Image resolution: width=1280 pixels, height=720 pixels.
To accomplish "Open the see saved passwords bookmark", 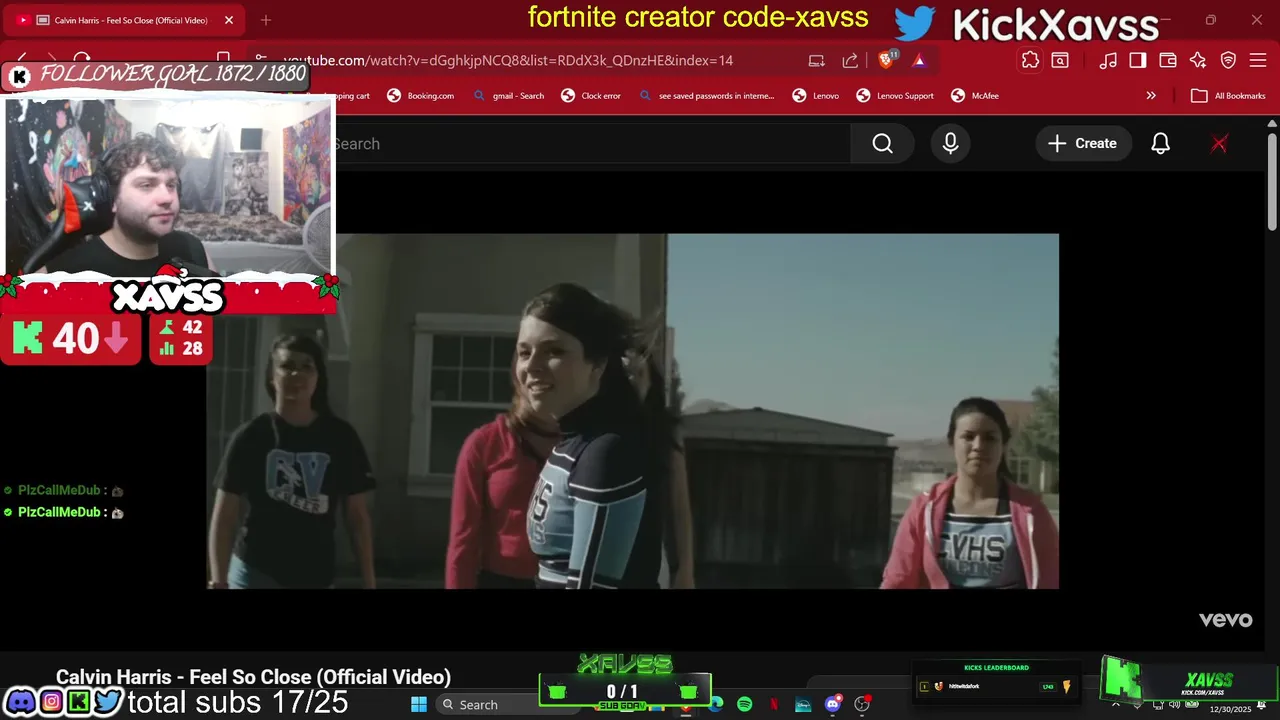I will [706, 96].
